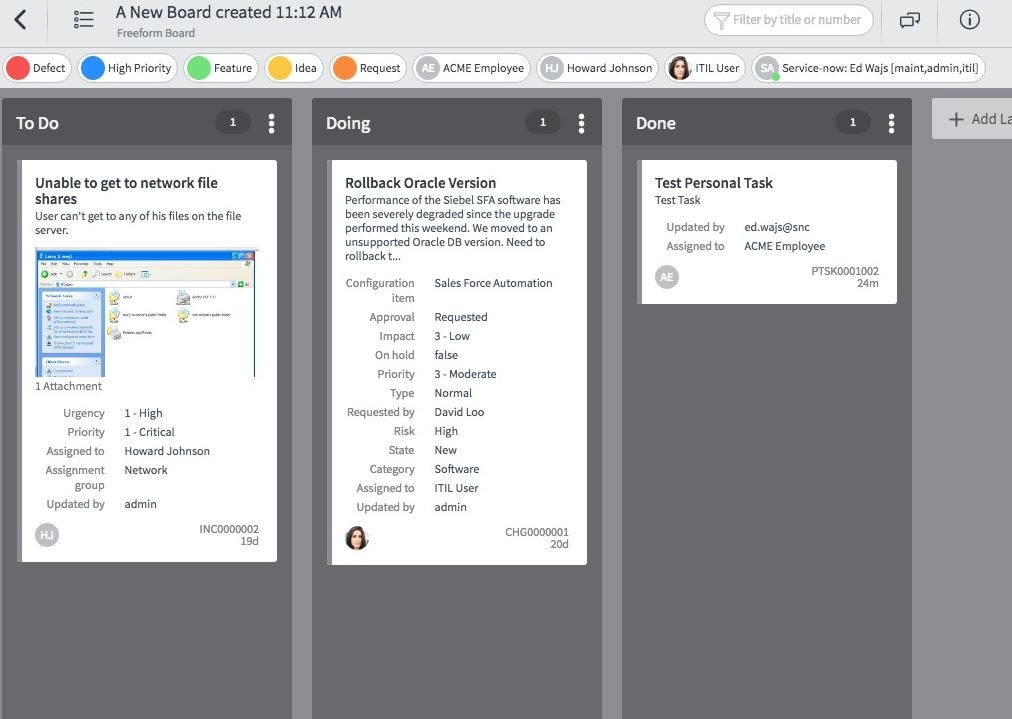
Task: Click the Sales Force Automation value
Action: click(x=493, y=283)
